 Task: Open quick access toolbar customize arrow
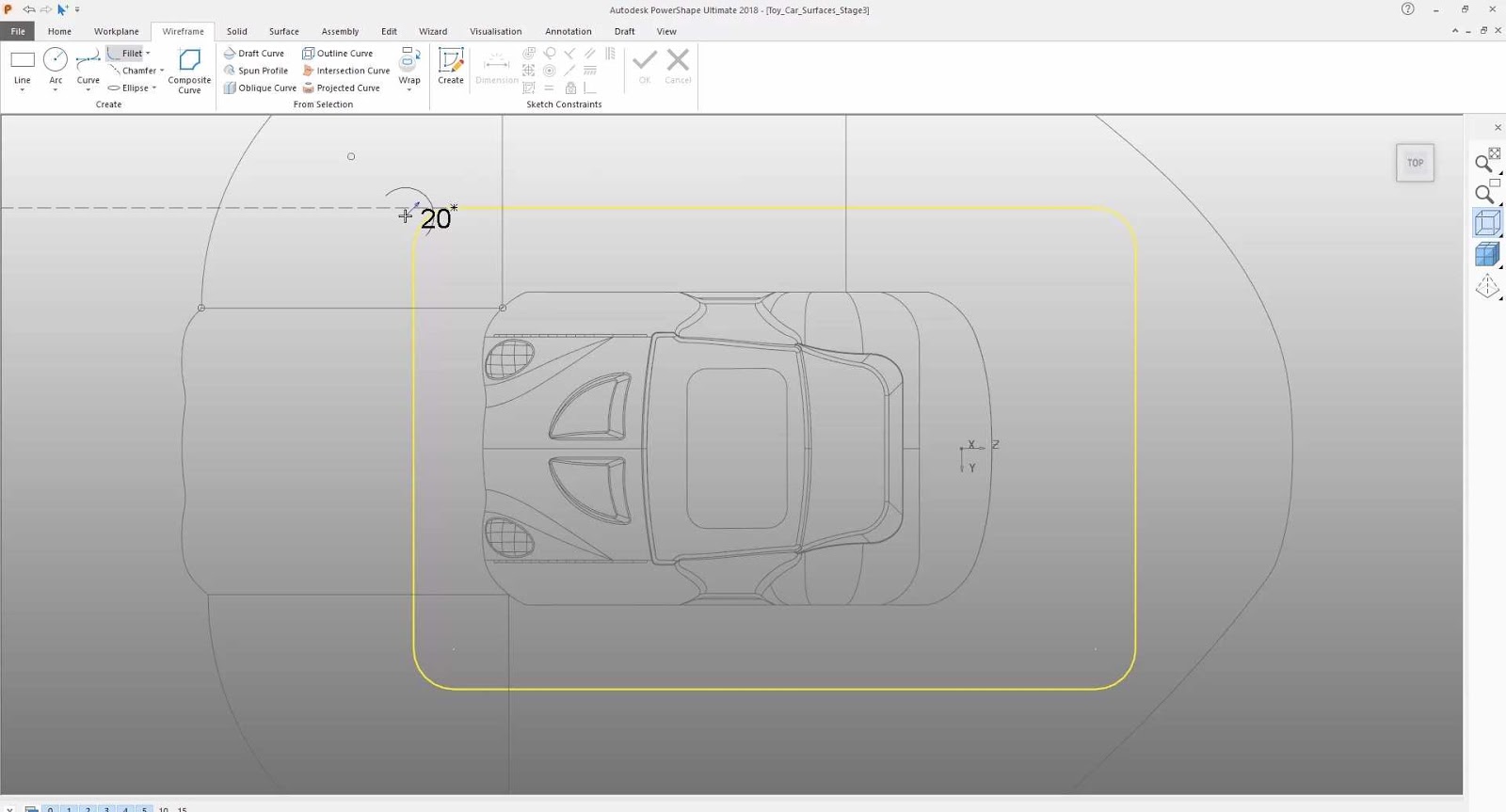pos(77,9)
